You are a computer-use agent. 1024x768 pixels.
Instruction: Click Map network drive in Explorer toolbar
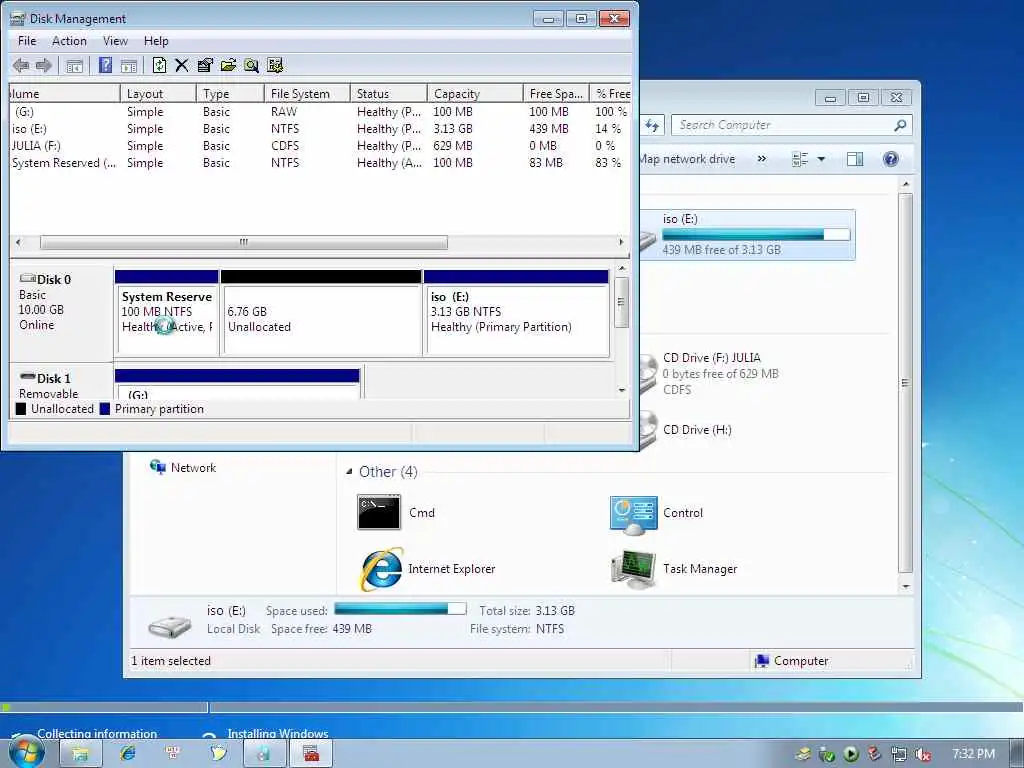click(x=687, y=159)
